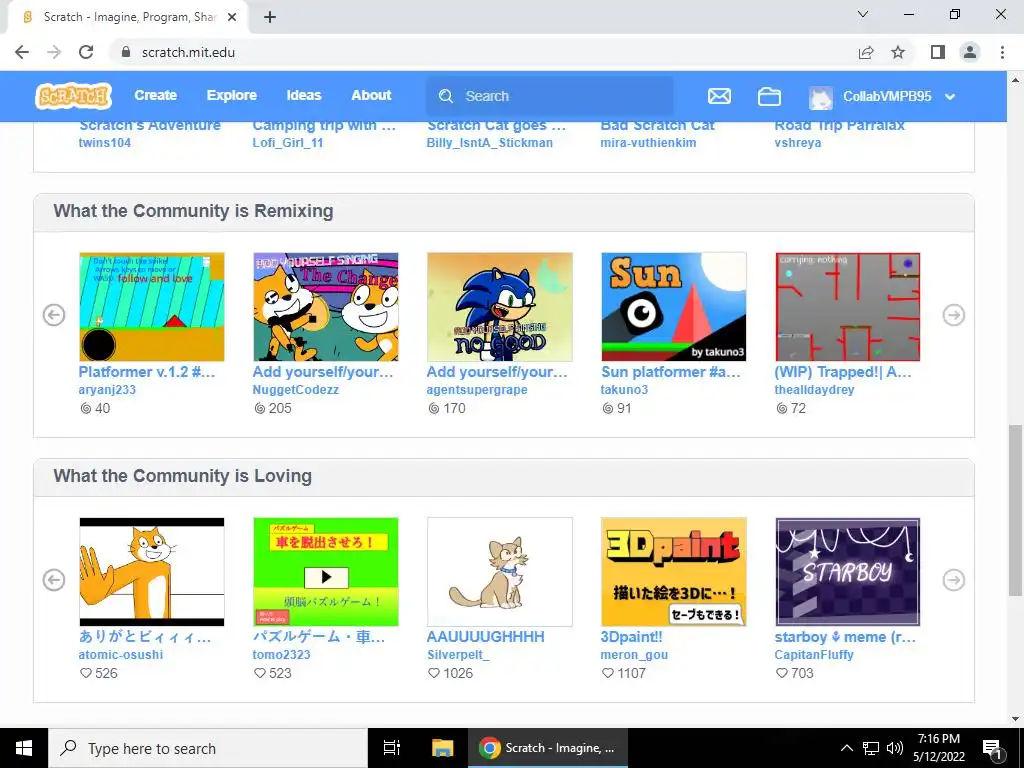Visit agentsupergrape's profile
The image size is (1024, 768).
pos(477,390)
